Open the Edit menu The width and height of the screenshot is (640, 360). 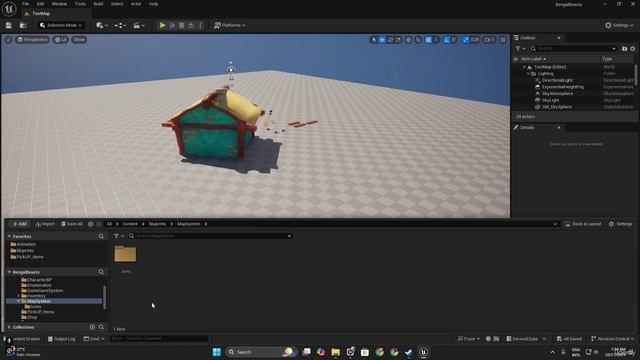[x=40, y=4]
